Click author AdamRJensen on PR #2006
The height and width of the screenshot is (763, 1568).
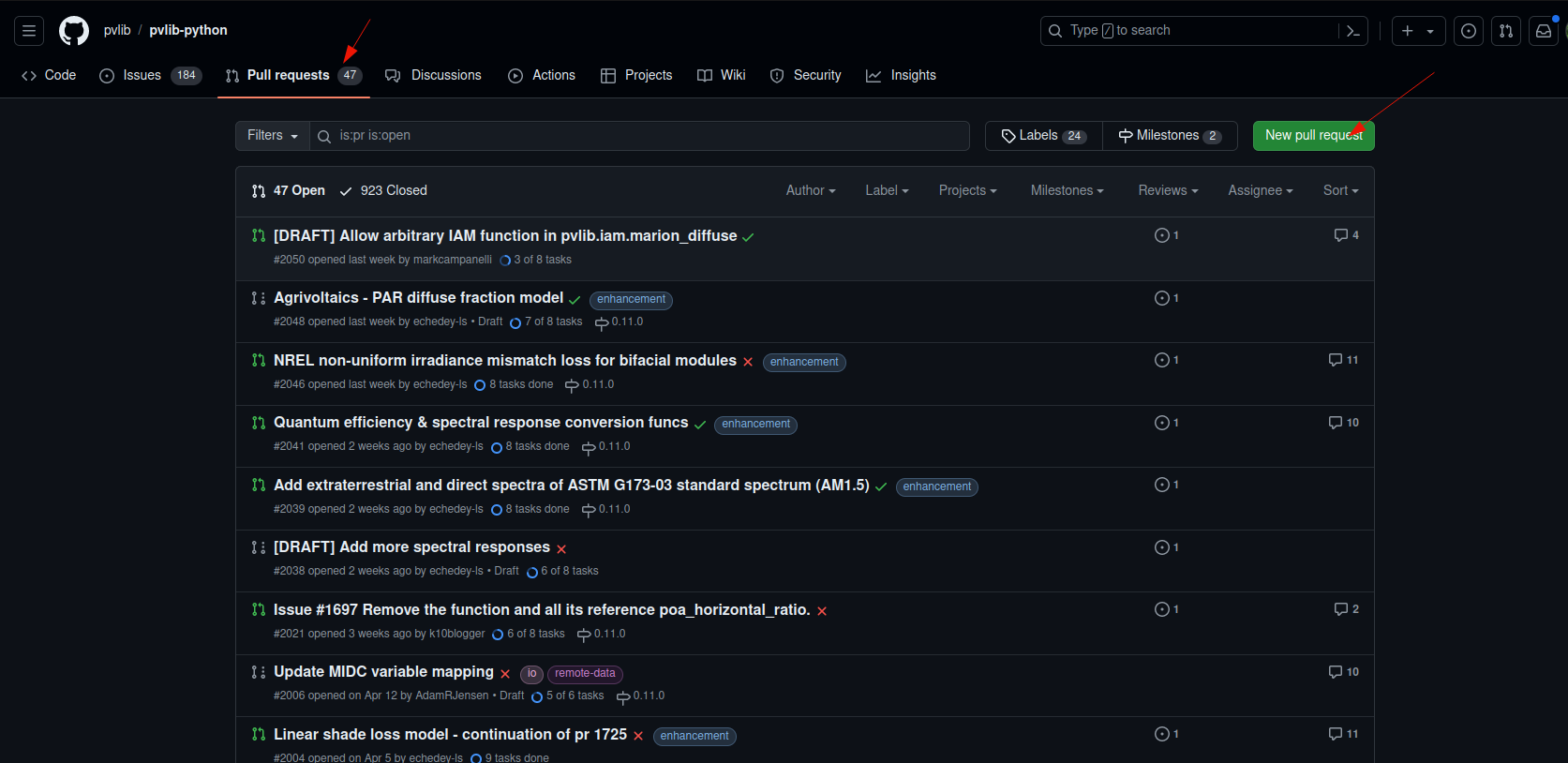click(x=452, y=696)
